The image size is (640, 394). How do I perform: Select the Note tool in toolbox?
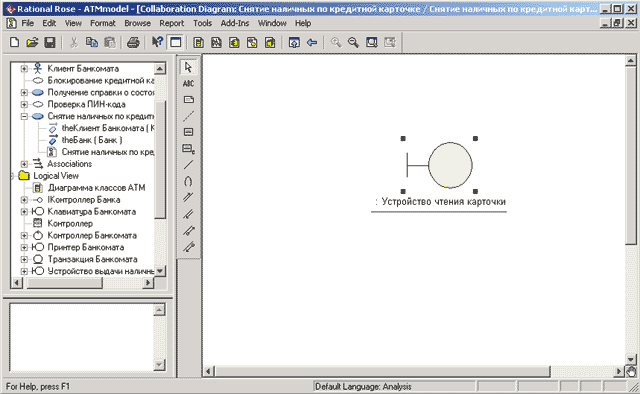coord(188,100)
